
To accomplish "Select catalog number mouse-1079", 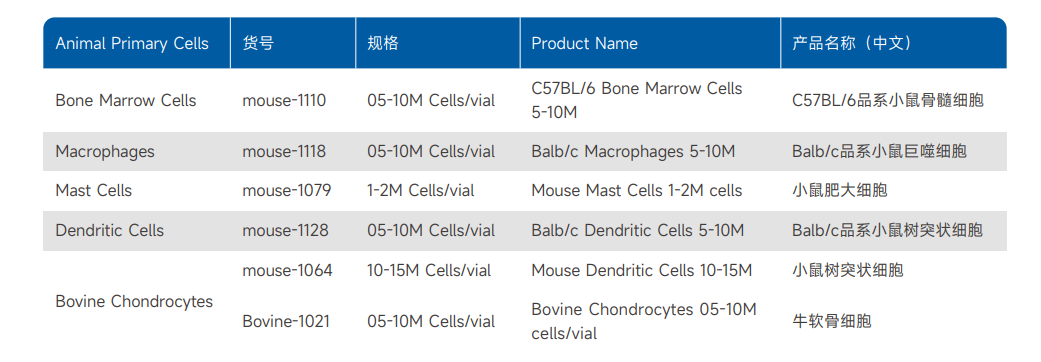I will coord(286,191).
